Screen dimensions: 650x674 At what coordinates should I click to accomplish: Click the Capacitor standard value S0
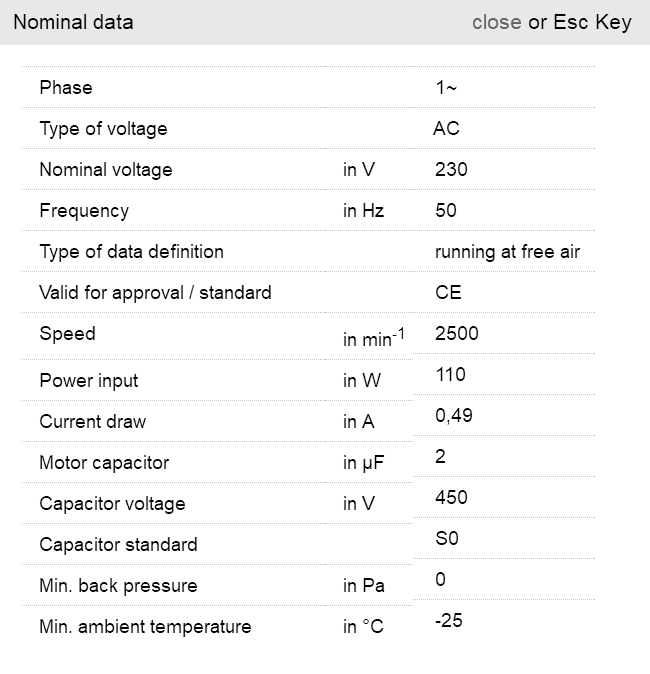pyautogui.click(x=446, y=539)
